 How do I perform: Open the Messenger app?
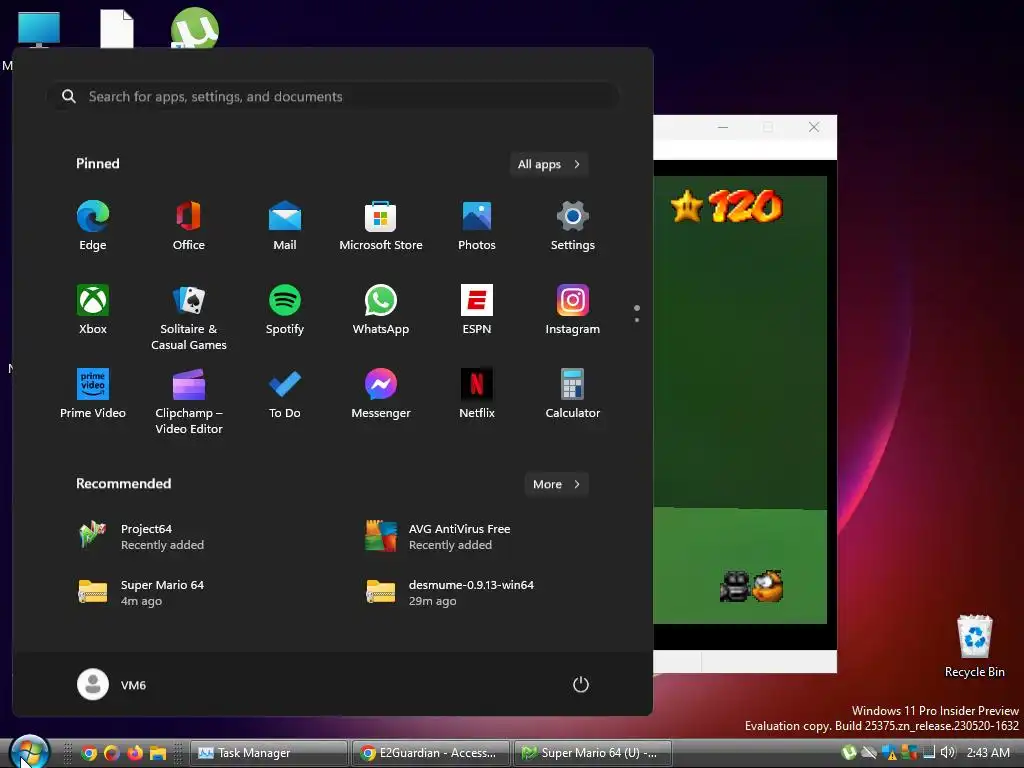(381, 394)
